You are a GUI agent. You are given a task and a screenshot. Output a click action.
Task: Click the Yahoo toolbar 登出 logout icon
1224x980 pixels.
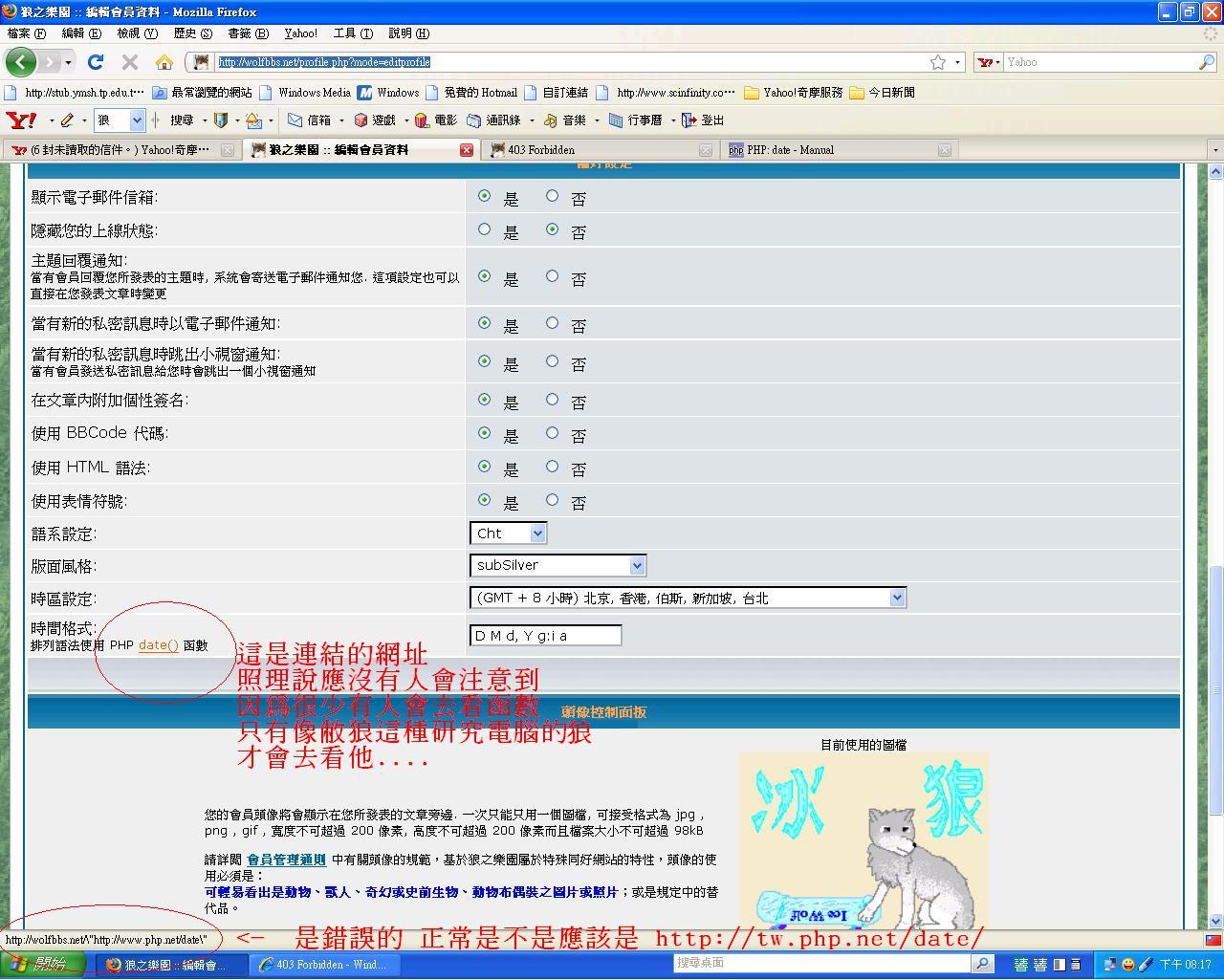[688, 120]
